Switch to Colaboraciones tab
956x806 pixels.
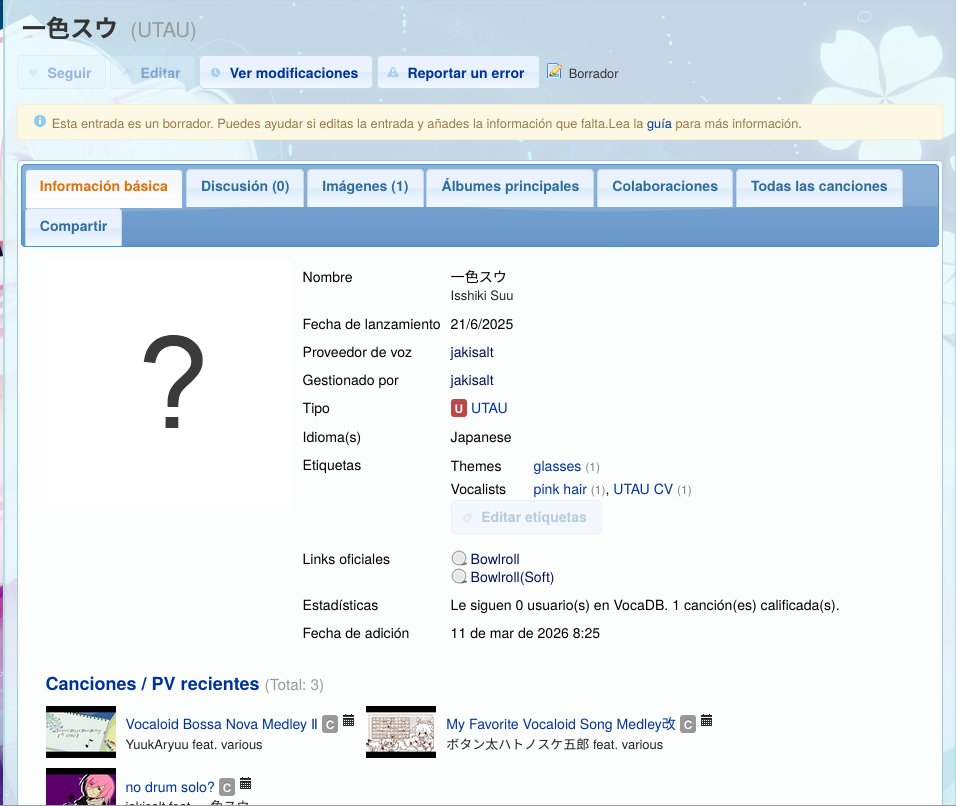[x=665, y=187]
